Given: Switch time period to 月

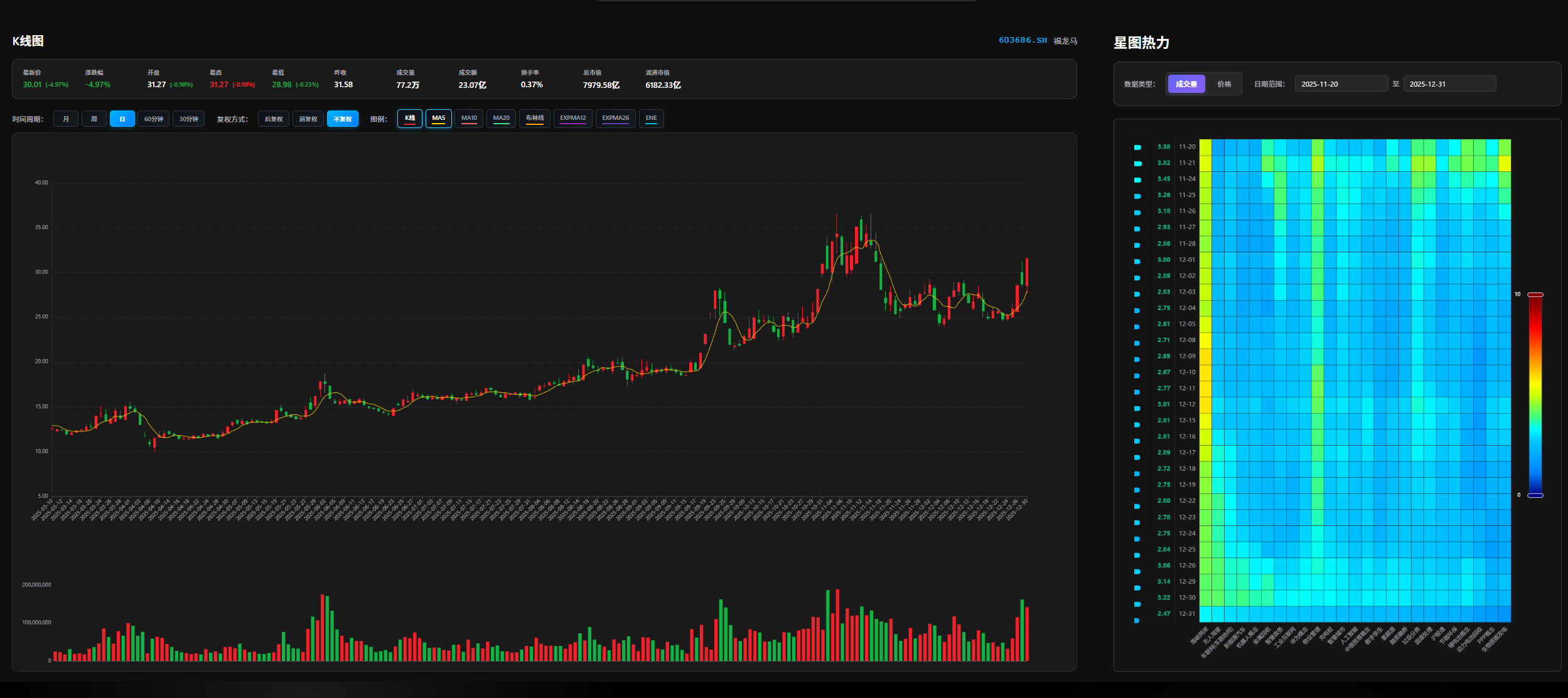Looking at the screenshot, I should click(x=66, y=119).
